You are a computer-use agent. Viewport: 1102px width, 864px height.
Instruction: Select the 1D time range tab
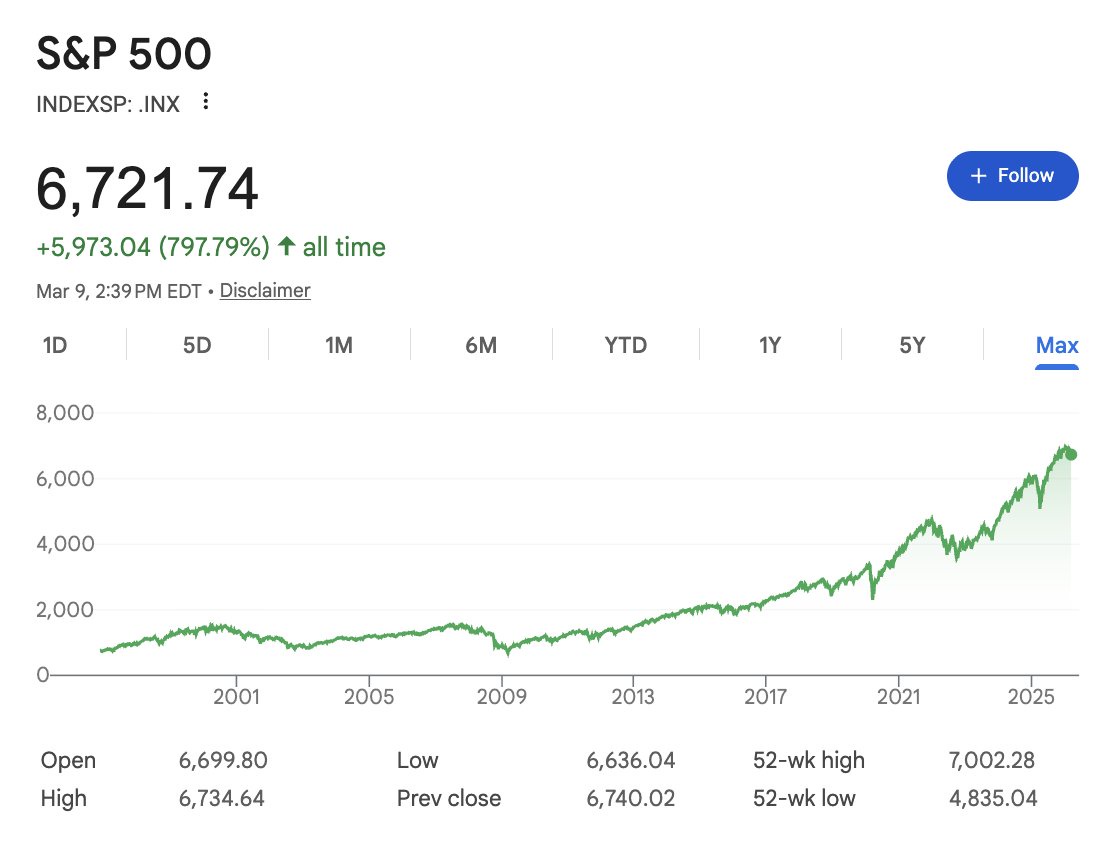(55, 346)
